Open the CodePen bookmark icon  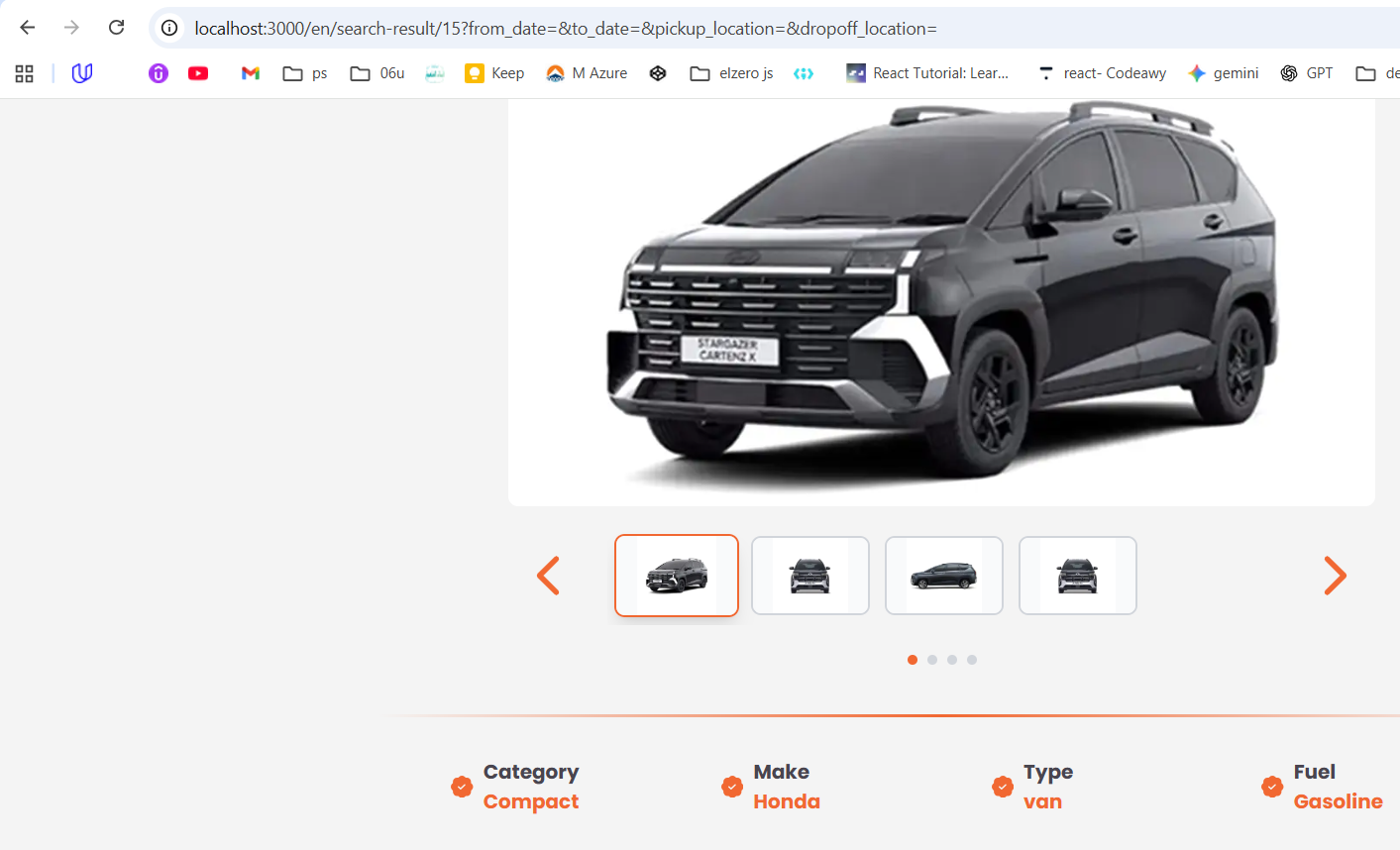click(658, 73)
